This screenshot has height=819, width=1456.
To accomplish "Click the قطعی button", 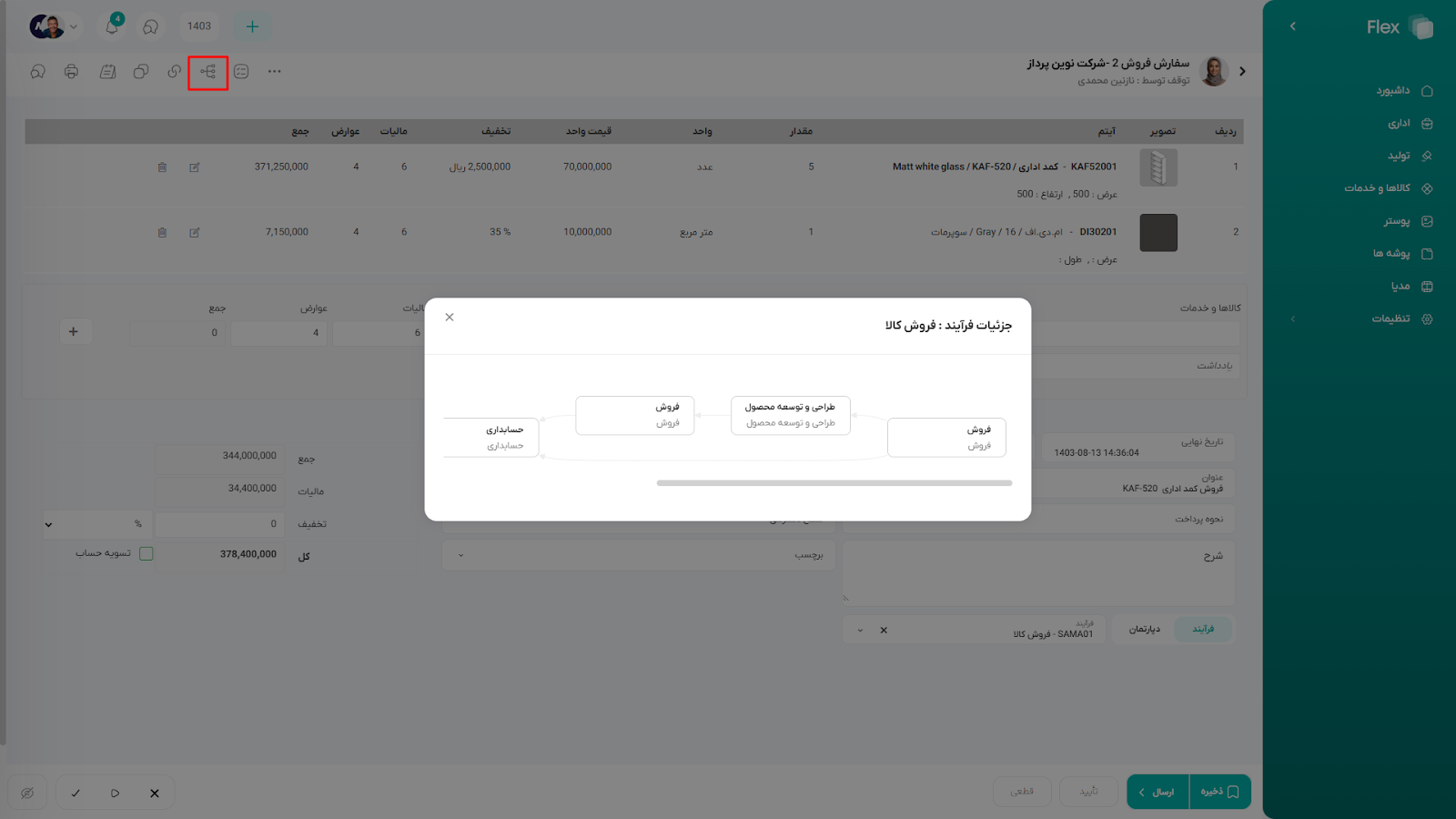I will coord(1022,792).
